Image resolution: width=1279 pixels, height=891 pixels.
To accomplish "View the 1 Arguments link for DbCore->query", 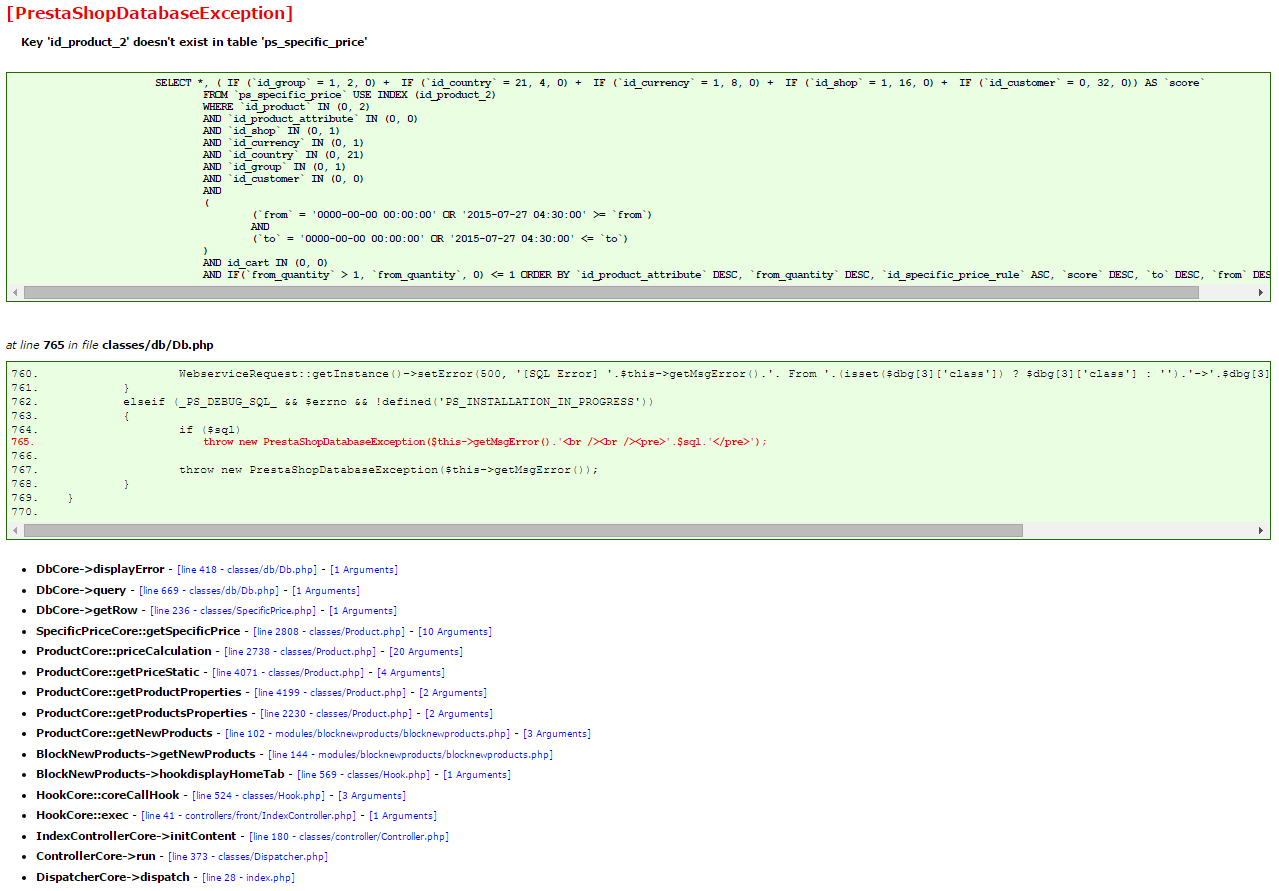I will 326,590.
